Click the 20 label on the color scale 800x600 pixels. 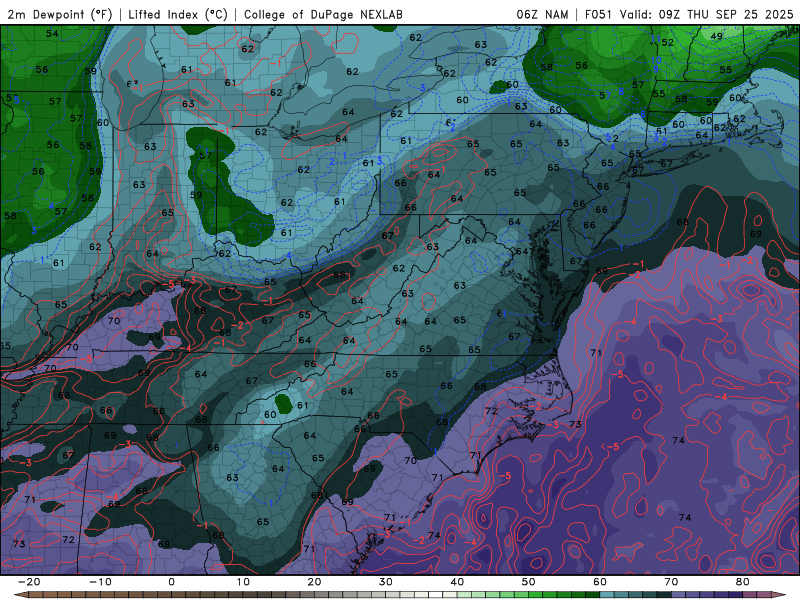tap(314, 582)
